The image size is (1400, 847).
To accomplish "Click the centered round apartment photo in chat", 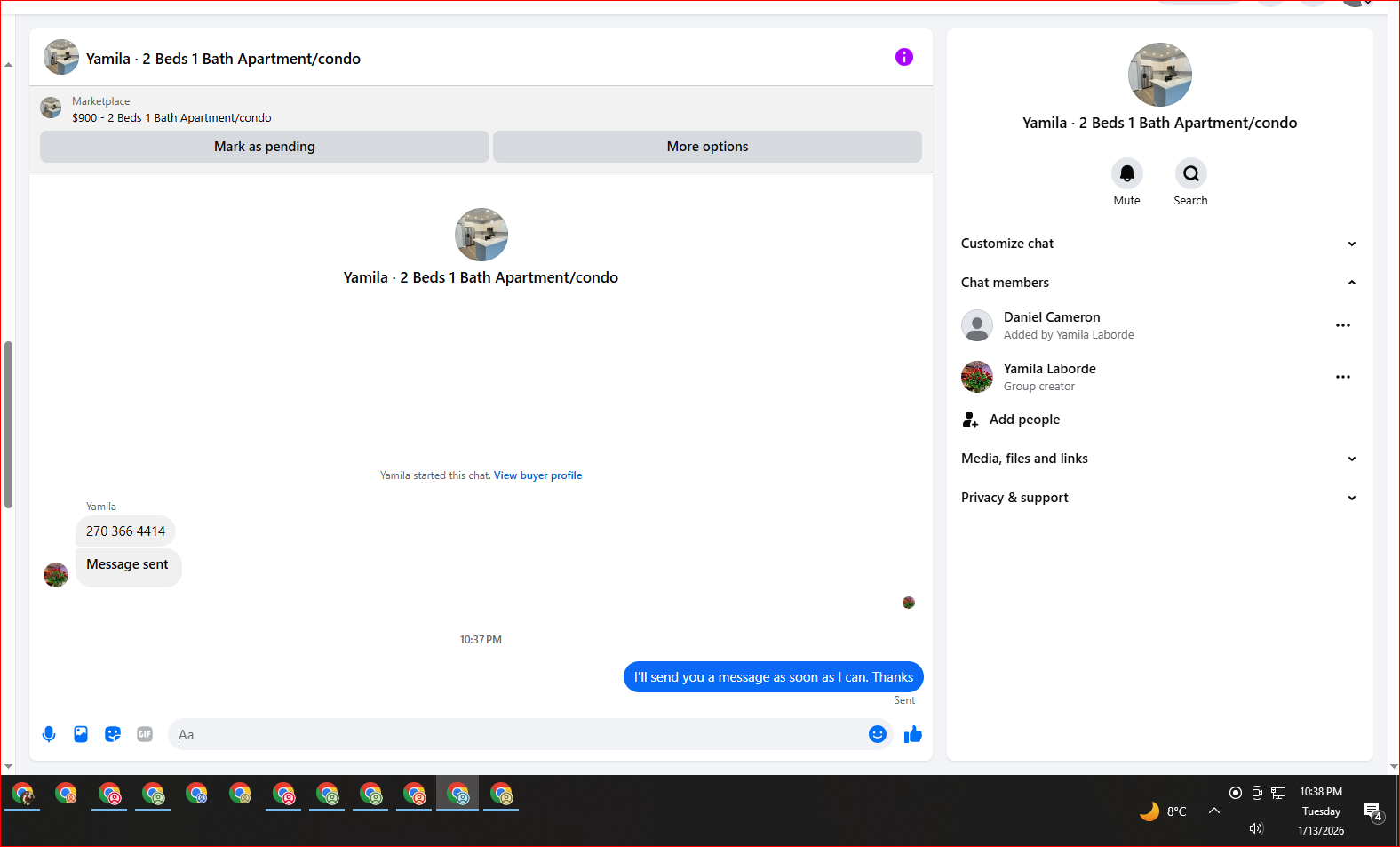I will [481, 235].
